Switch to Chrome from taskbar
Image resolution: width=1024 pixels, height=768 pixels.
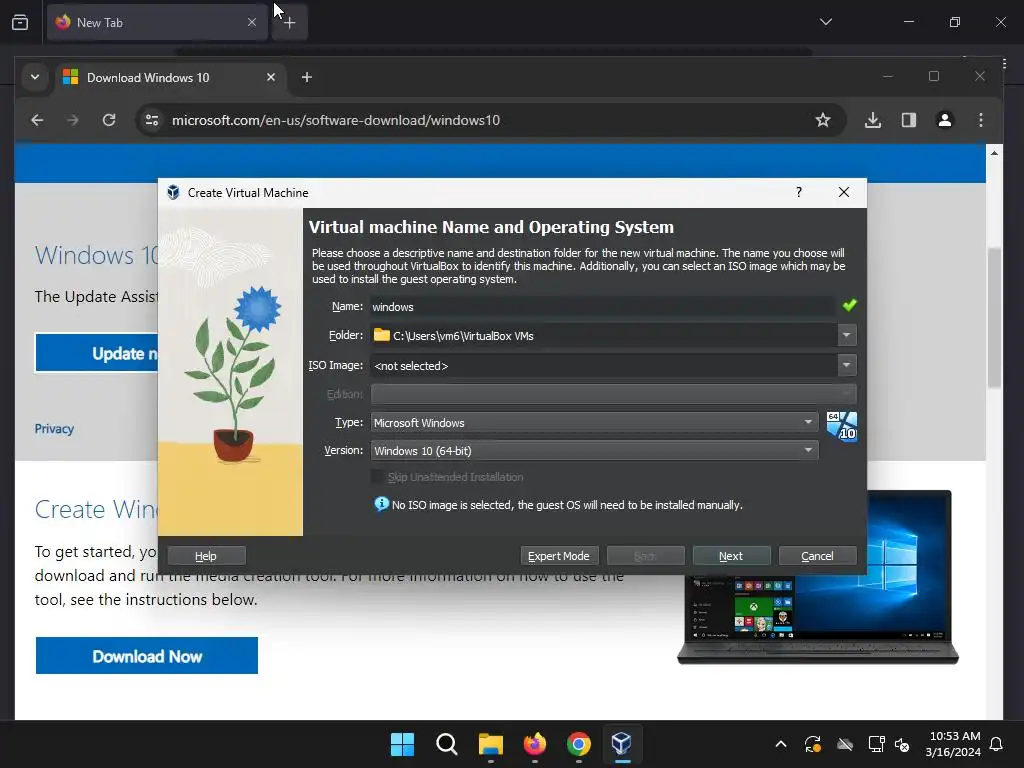click(x=579, y=744)
